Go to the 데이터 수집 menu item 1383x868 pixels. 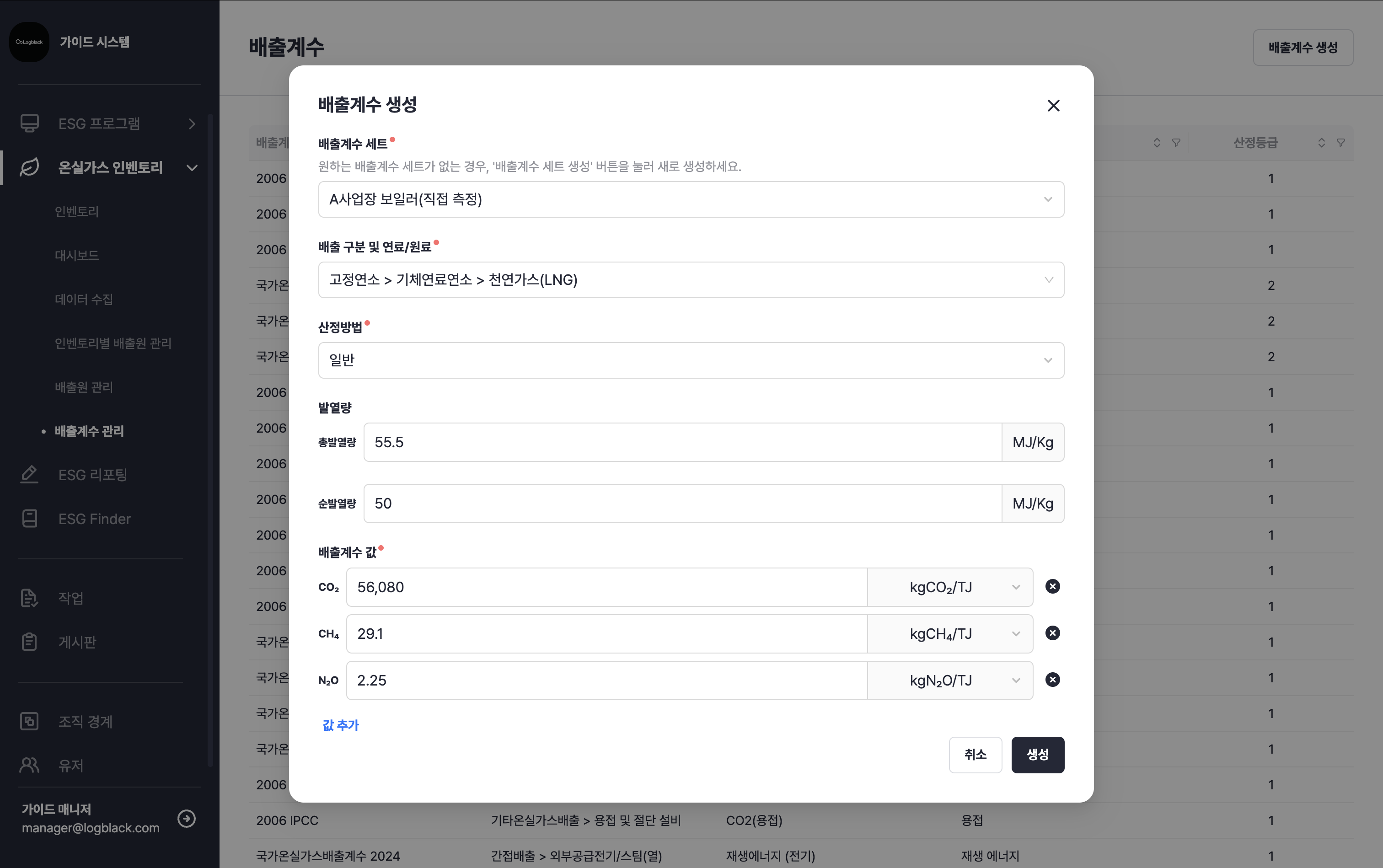coord(84,299)
